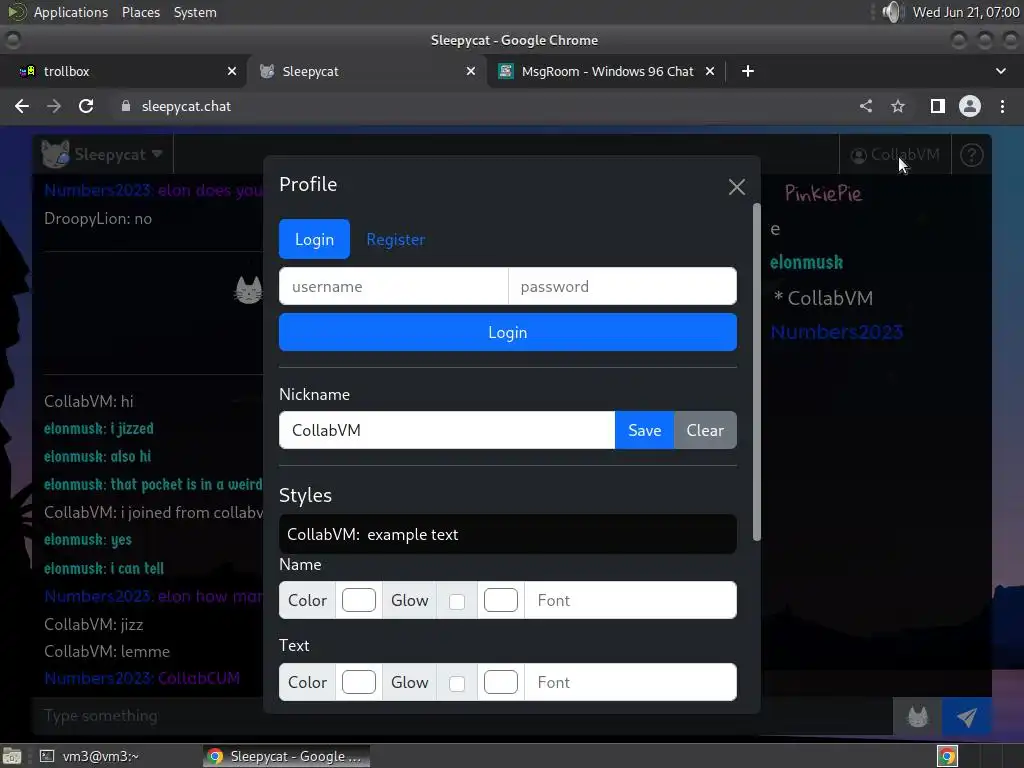Image resolution: width=1024 pixels, height=768 pixels.
Task: Click the Chrome icon in bottom-right tray
Action: [x=947, y=756]
